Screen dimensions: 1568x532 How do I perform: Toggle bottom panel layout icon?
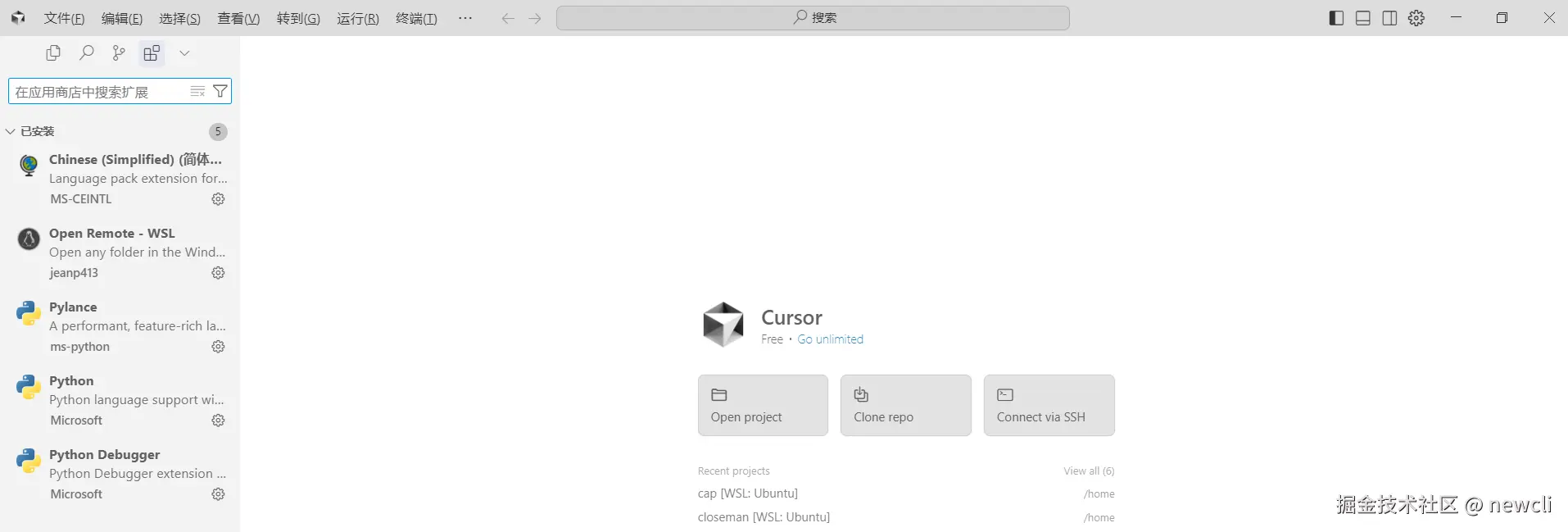tap(1363, 18)
